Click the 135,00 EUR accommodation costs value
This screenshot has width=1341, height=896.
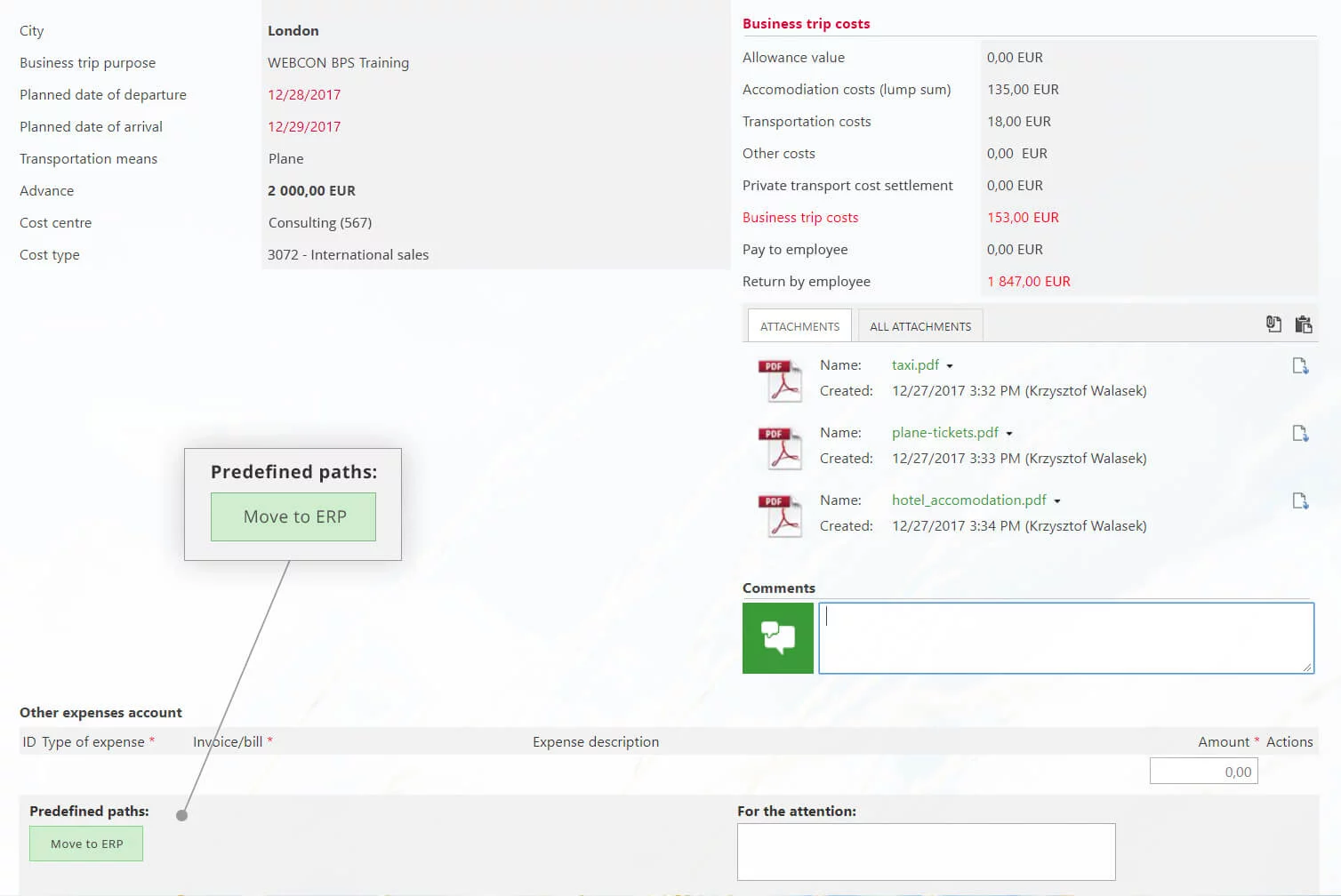[1023, 90]
